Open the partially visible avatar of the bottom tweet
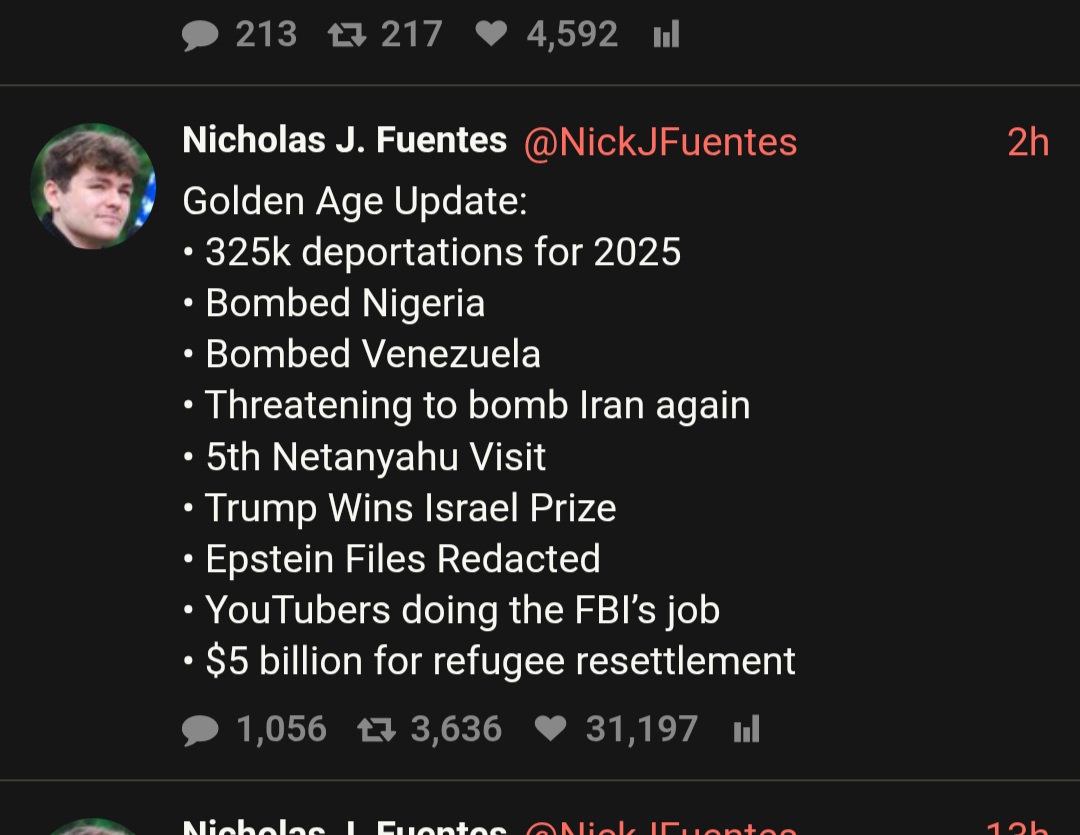The width and height of the screenshot is (1080, 835). pos(93,826)
